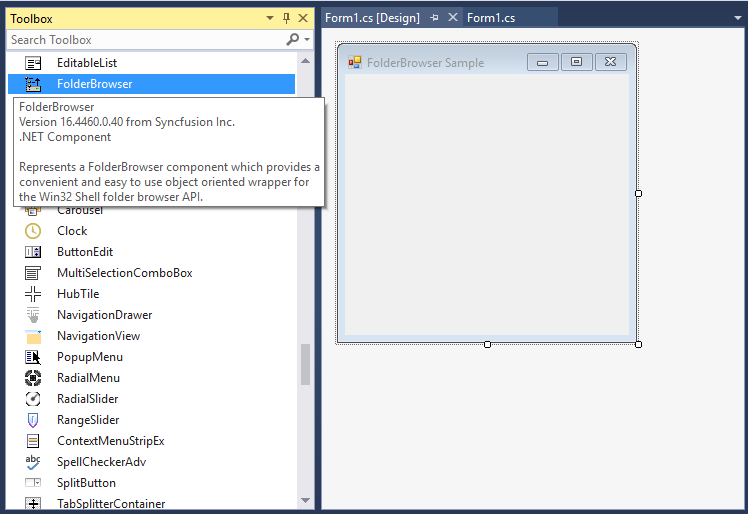Select the HubTile item label
Image resolution: width=748 pixels, height=514 pixels.
[78, 294]
